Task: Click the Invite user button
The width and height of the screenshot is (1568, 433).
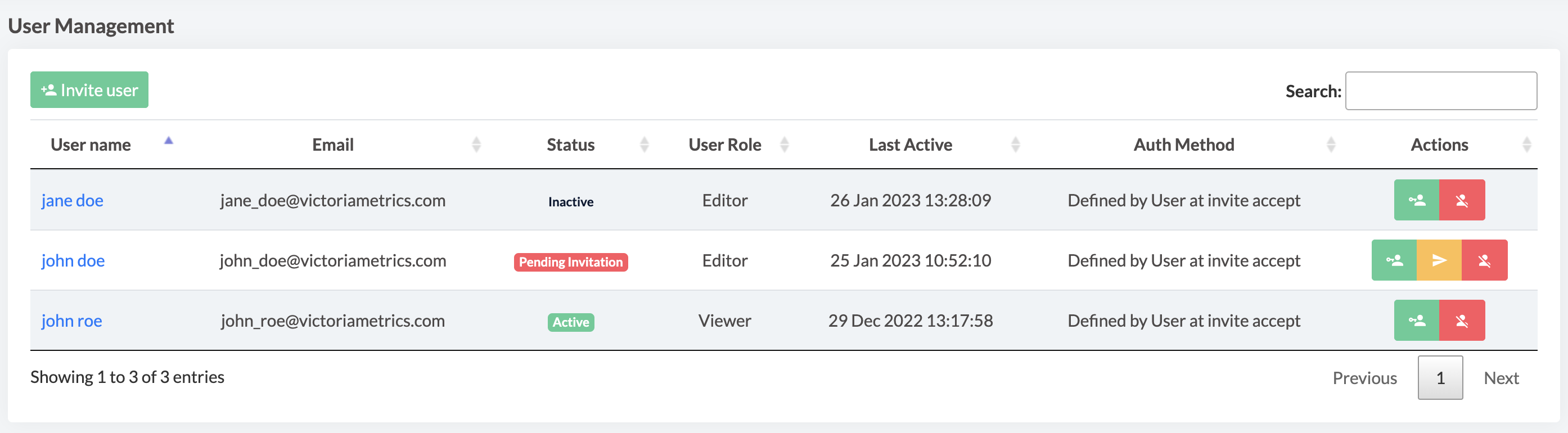Action: (89, 89)
